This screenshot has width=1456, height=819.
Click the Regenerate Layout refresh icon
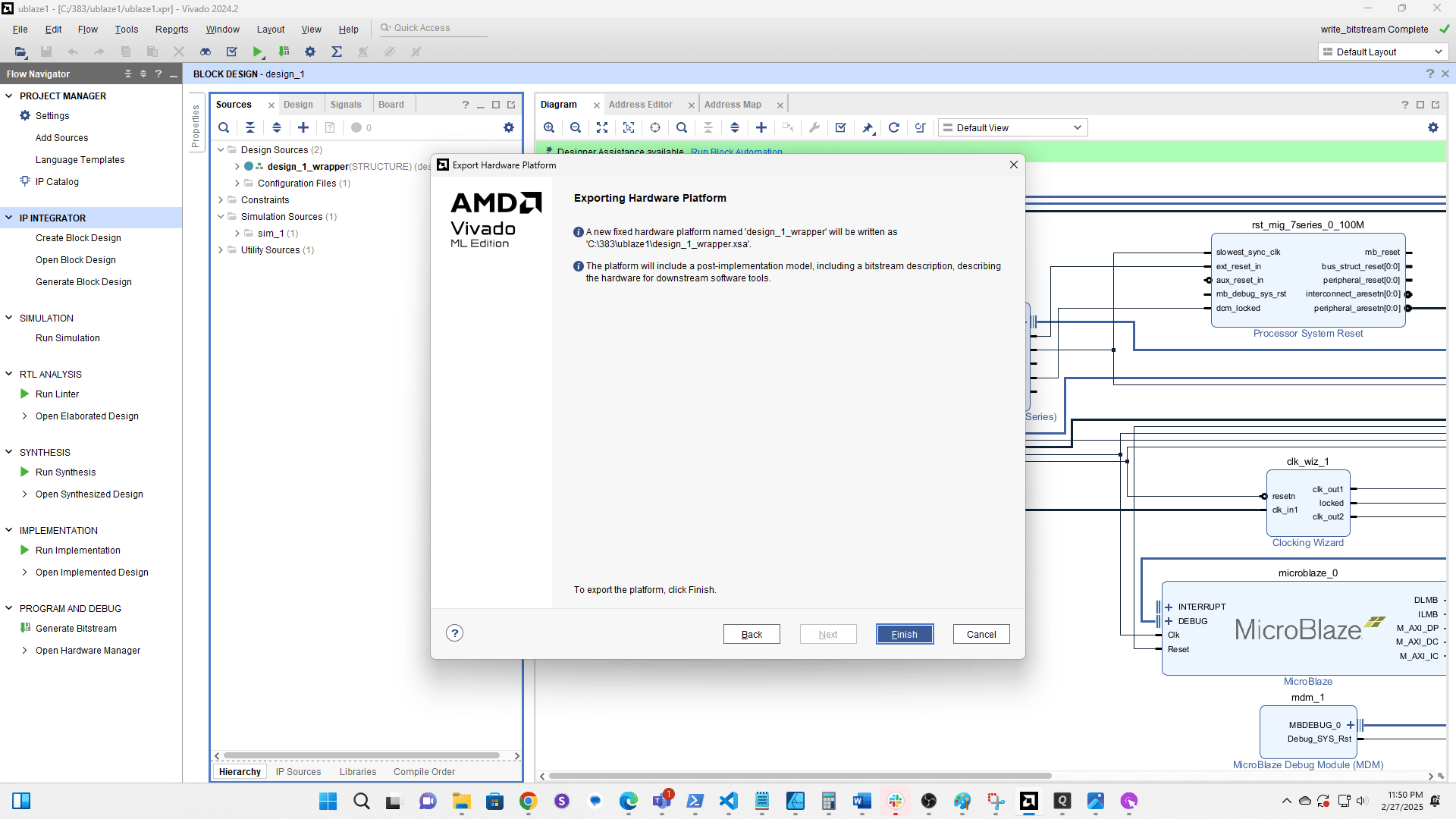click(x=894, y=127)
